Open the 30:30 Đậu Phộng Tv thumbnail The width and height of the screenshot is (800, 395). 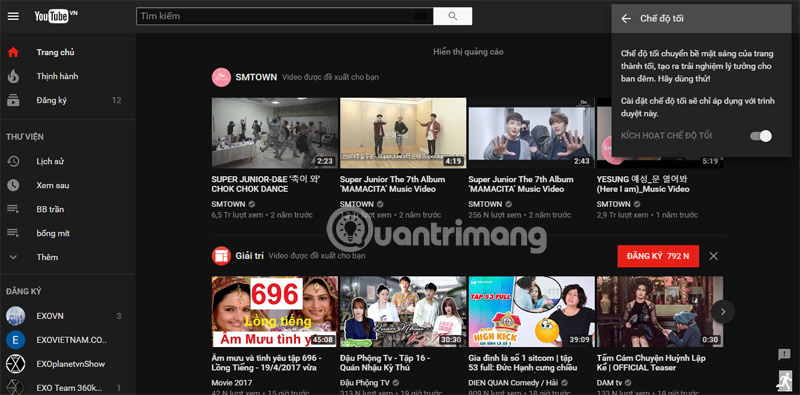tap(403, 312)
